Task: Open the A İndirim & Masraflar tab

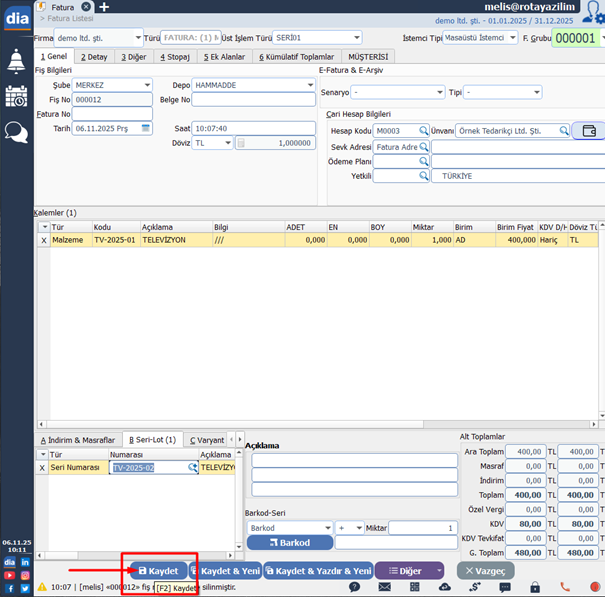Action: point(78,439)
